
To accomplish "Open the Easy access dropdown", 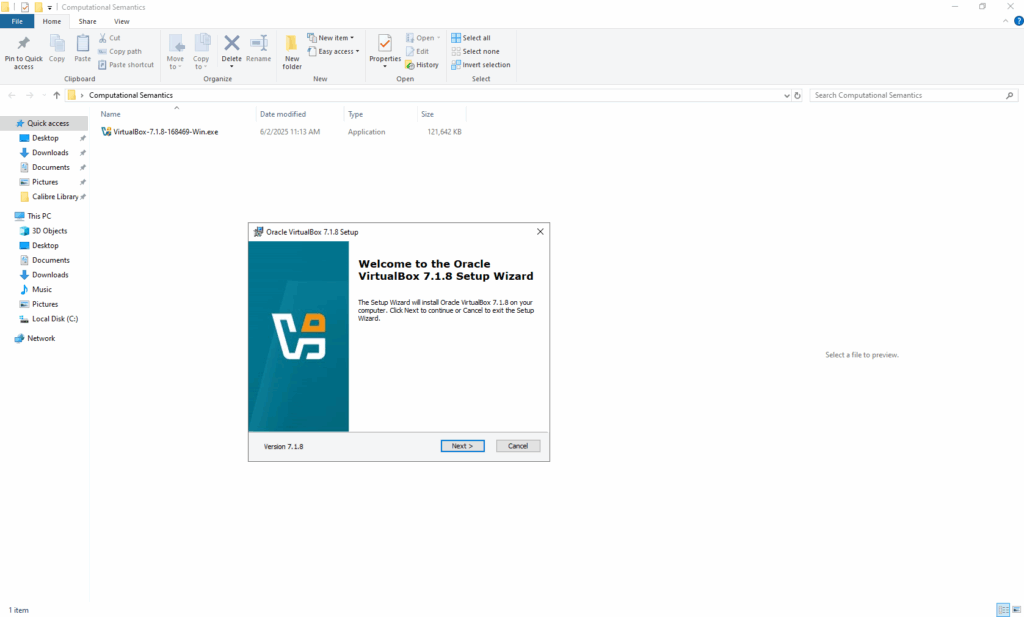I will (333, 52).
